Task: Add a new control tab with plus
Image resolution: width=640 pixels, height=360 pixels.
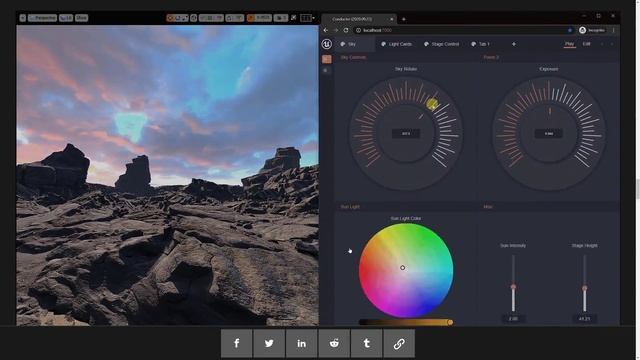Action: tap(514, 44)
